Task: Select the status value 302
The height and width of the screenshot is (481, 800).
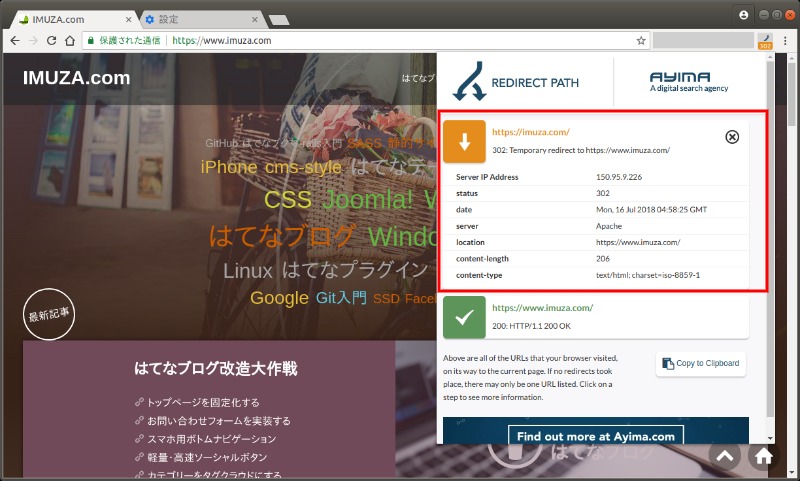Action: (603, 193)
